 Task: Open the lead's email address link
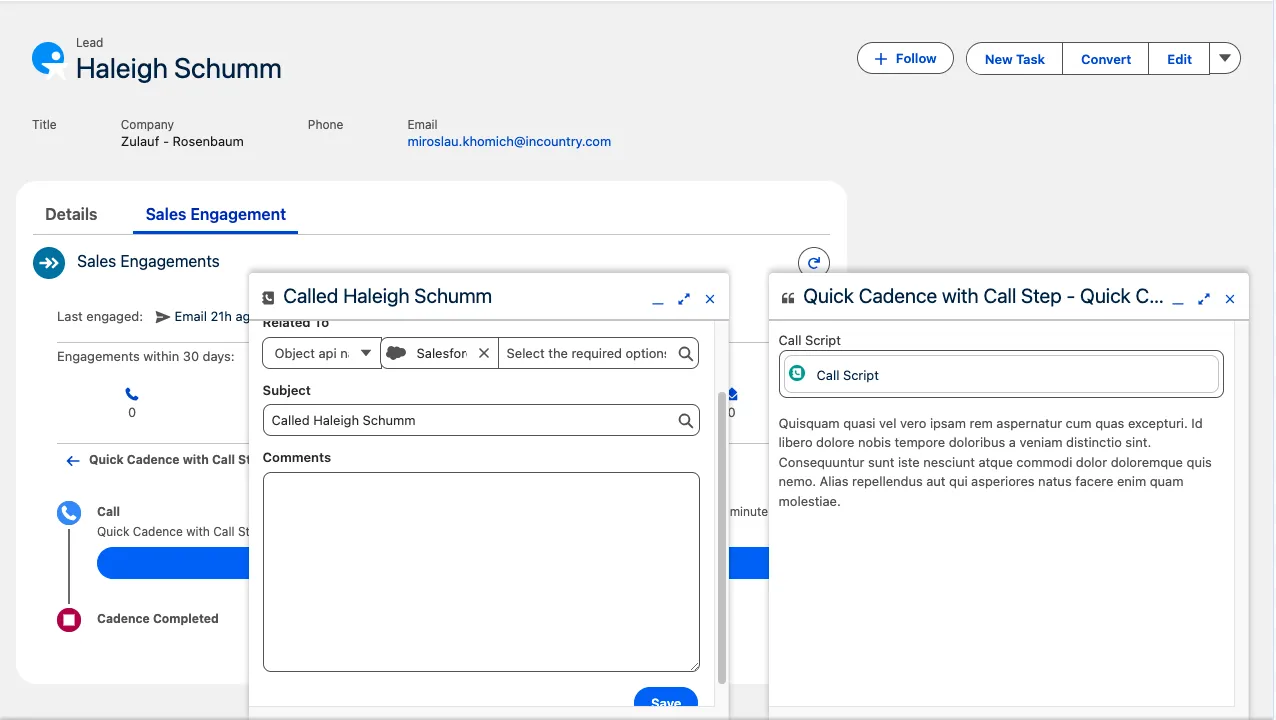(509, 142)
